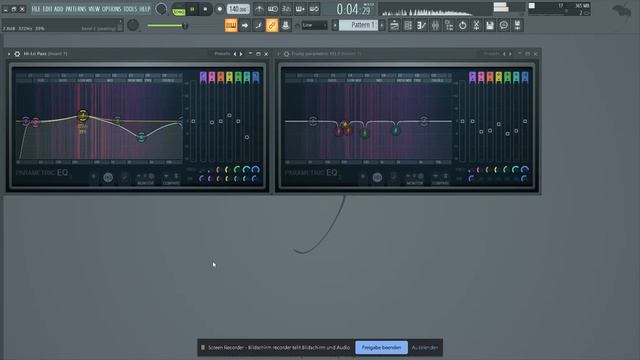The image size is (640, 360).
Task: Click the tempo display showing 140
Action: (238, 9)
